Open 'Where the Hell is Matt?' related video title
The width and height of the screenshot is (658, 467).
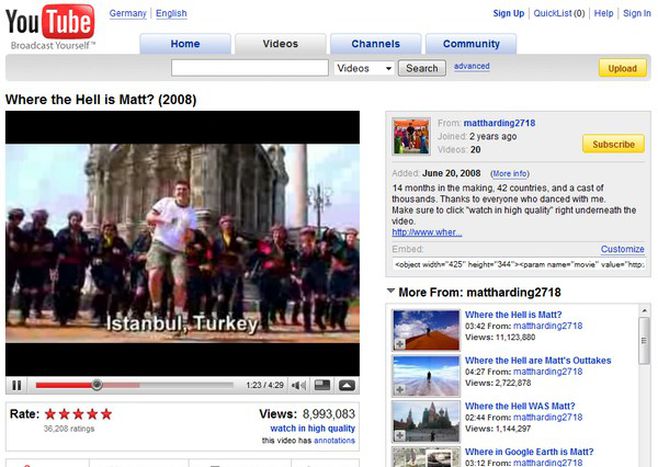[513, 315]
